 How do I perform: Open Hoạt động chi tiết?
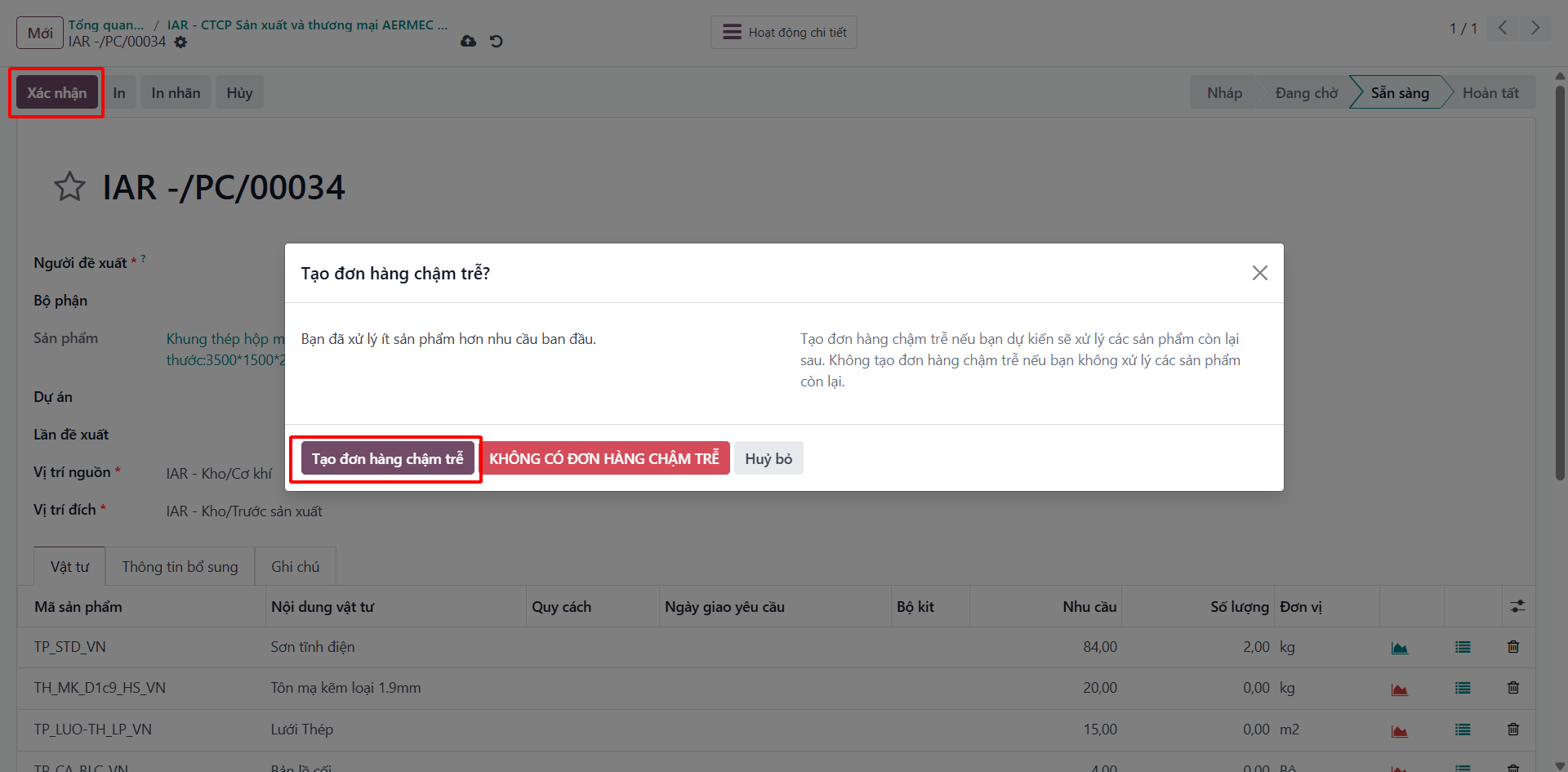(x=784, y=33)
